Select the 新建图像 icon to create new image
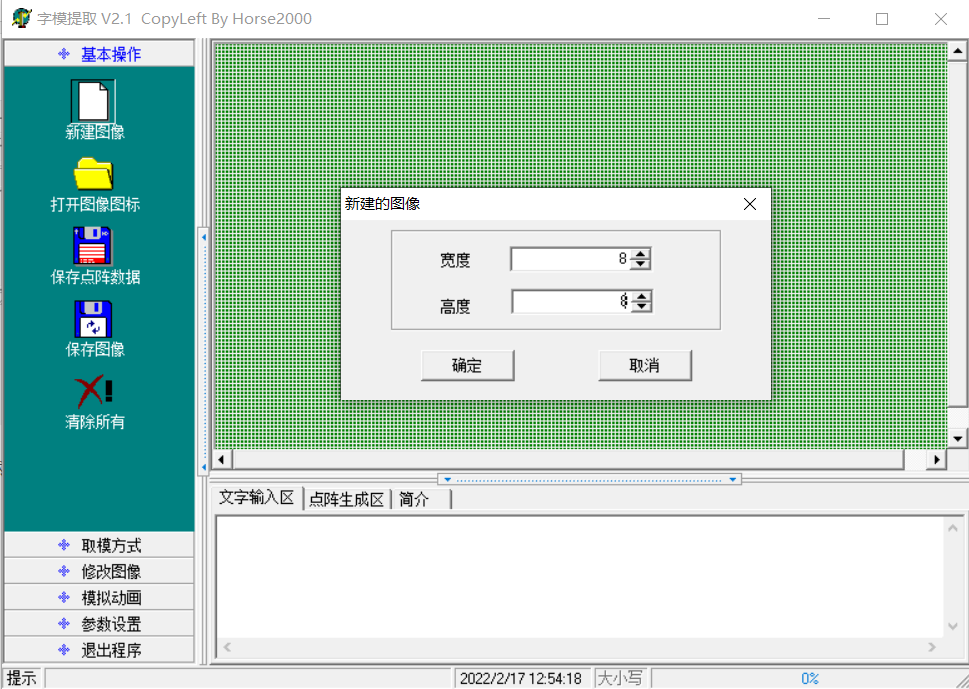Image resolution: width=969 pixels, height=689 pixels. point(95,100)
